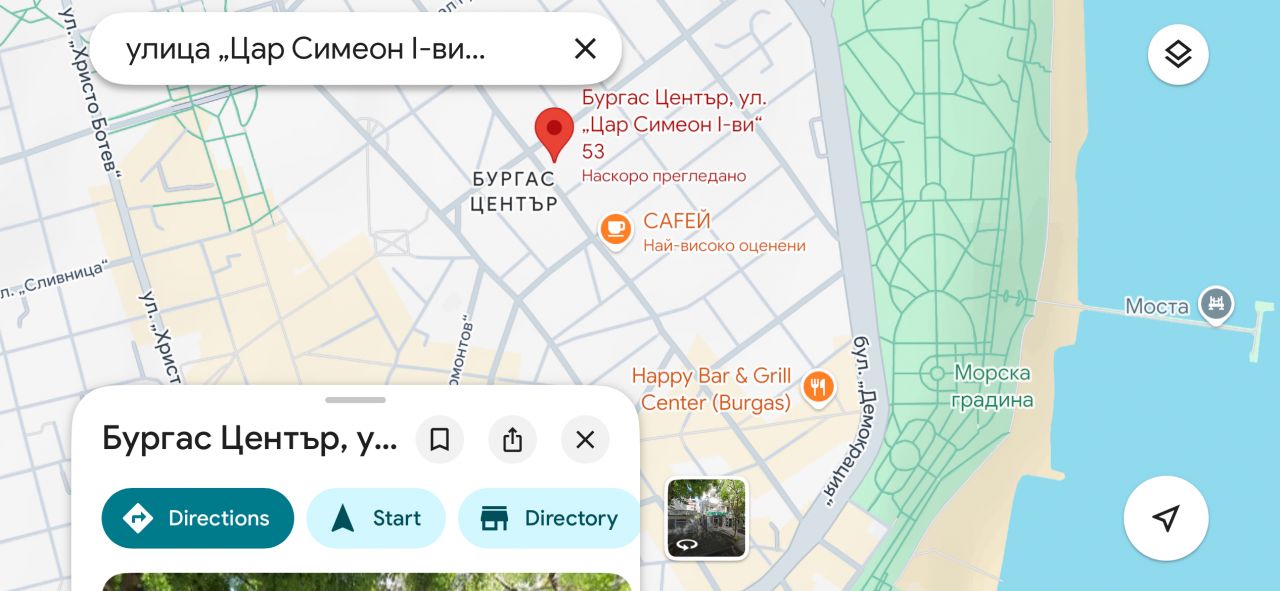Open the map layers button
1280x591 pixels.
tap(1178, 54)
